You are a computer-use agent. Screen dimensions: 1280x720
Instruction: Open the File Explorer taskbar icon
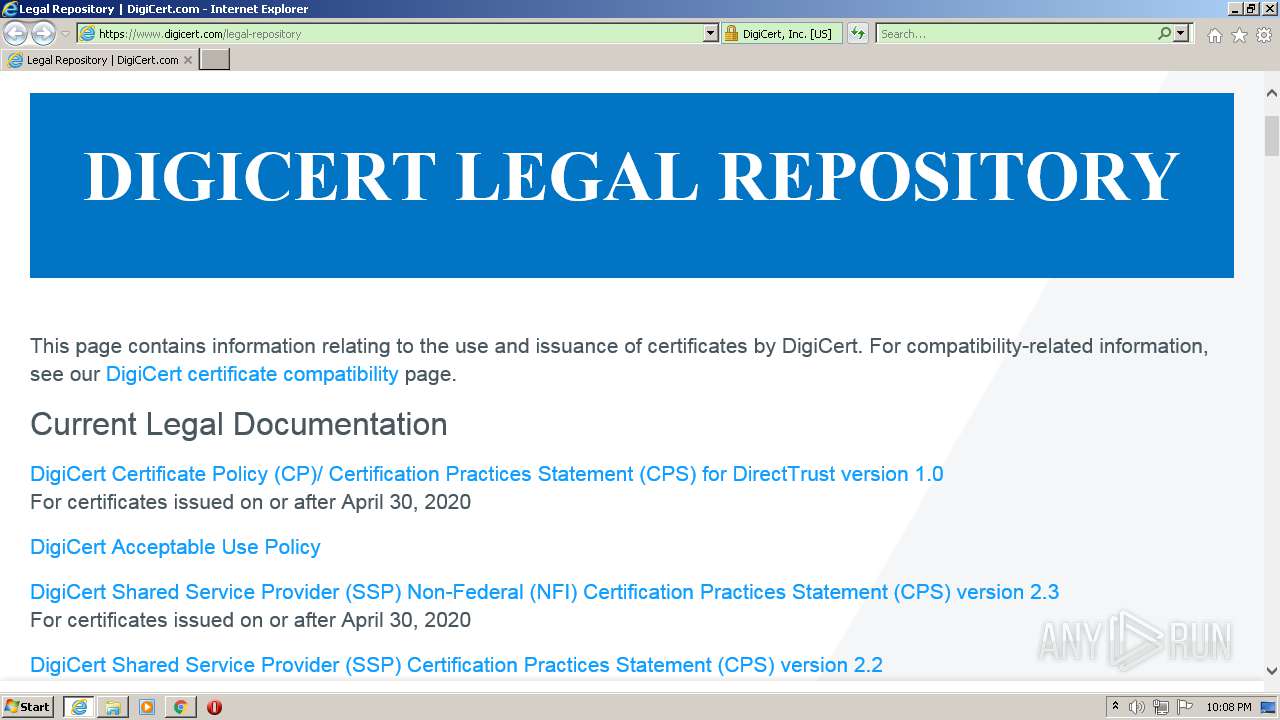(113, 707)
